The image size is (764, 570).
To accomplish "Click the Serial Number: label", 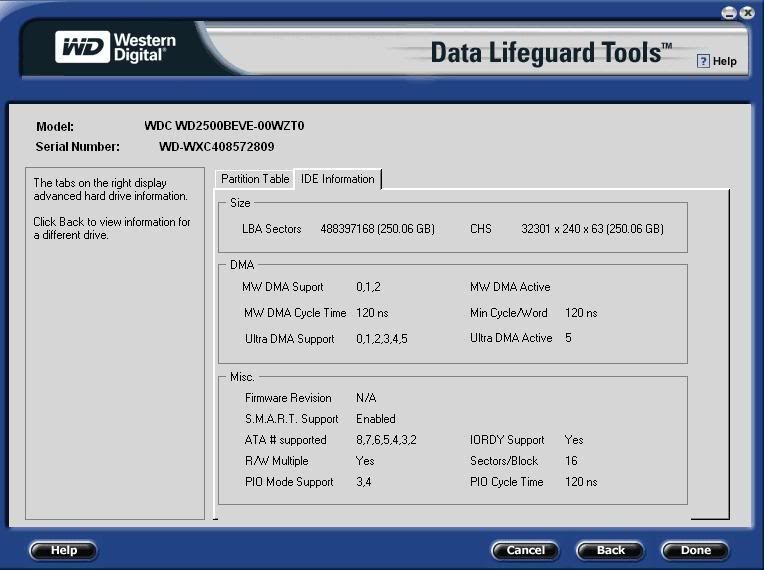I will pyautogui.click(x=77, y=147).
